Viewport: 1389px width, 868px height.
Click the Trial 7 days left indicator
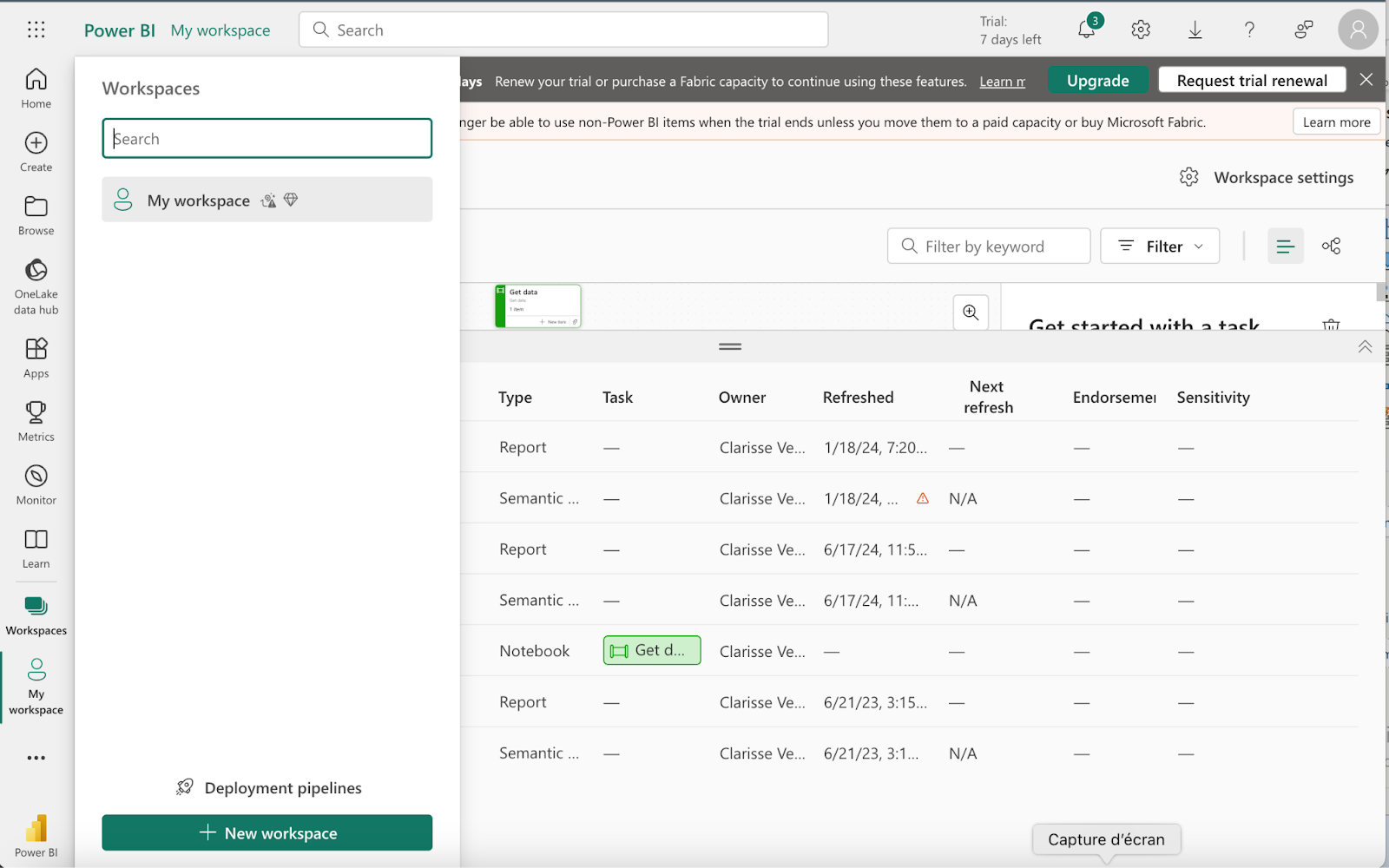1010,30
